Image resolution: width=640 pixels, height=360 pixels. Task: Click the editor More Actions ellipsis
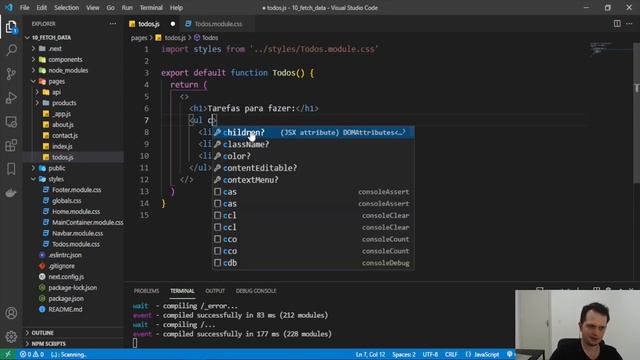point(629,24)
